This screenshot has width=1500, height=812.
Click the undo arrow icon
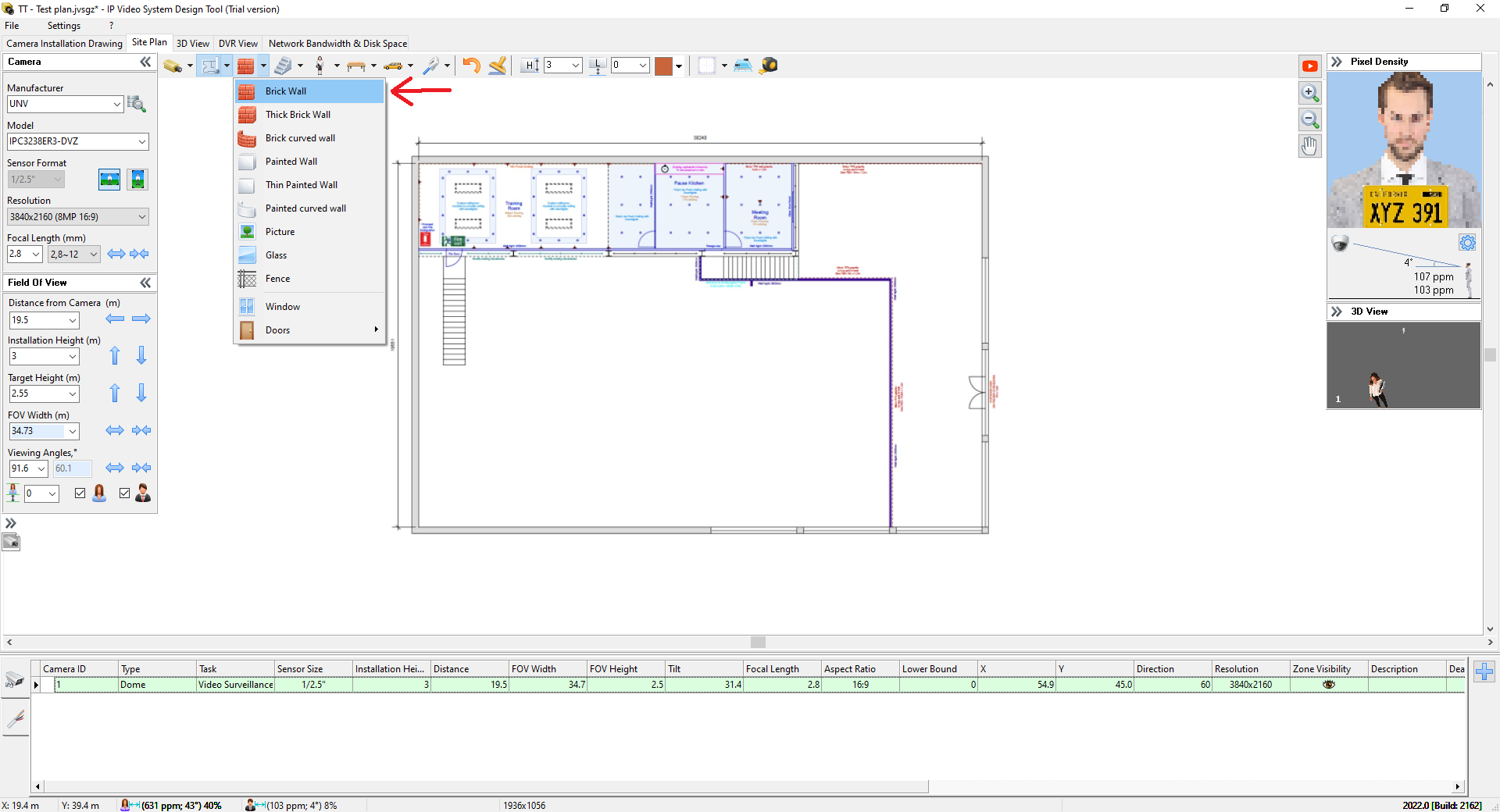pyautogui.click(x=471, y=66)
